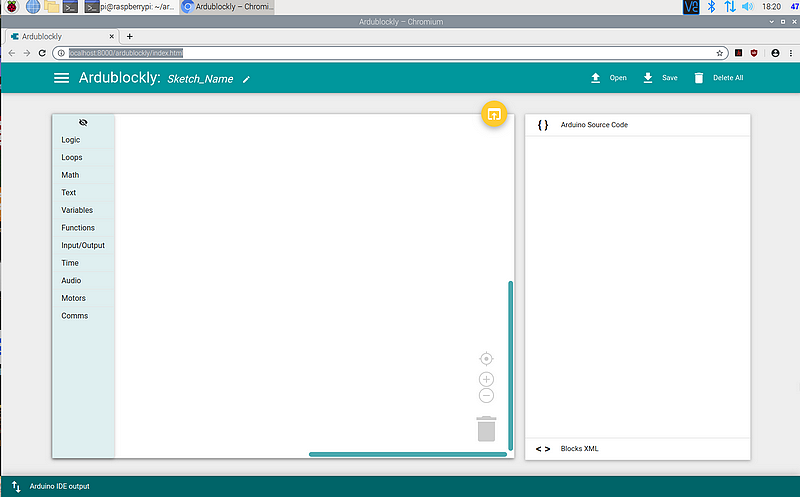The image size is (800, 497).
Task: Click the arrows icon in IDE output bar
Action: (16, 487)
